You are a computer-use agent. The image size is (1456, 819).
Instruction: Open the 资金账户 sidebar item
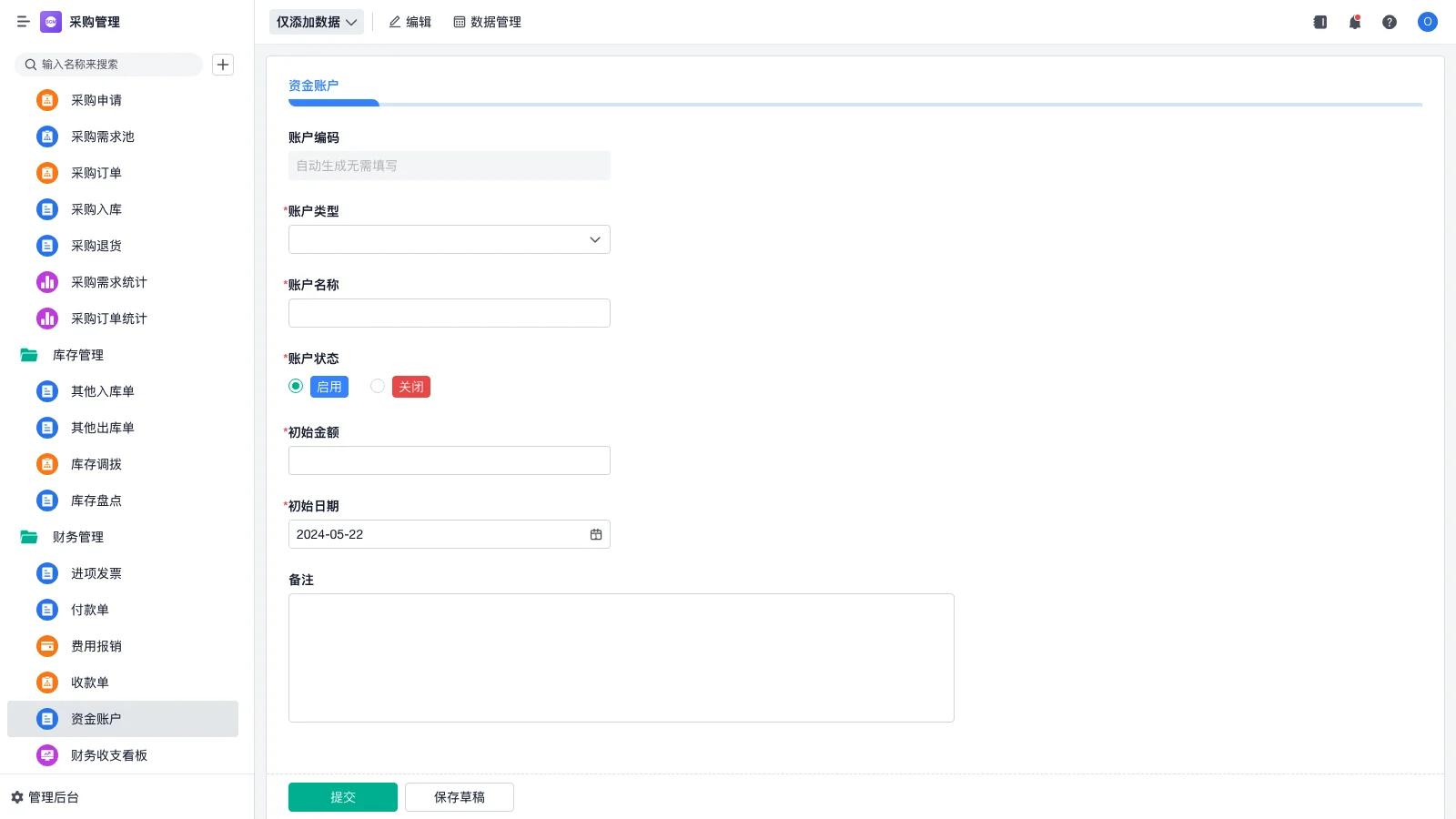[x=123, y=719]
